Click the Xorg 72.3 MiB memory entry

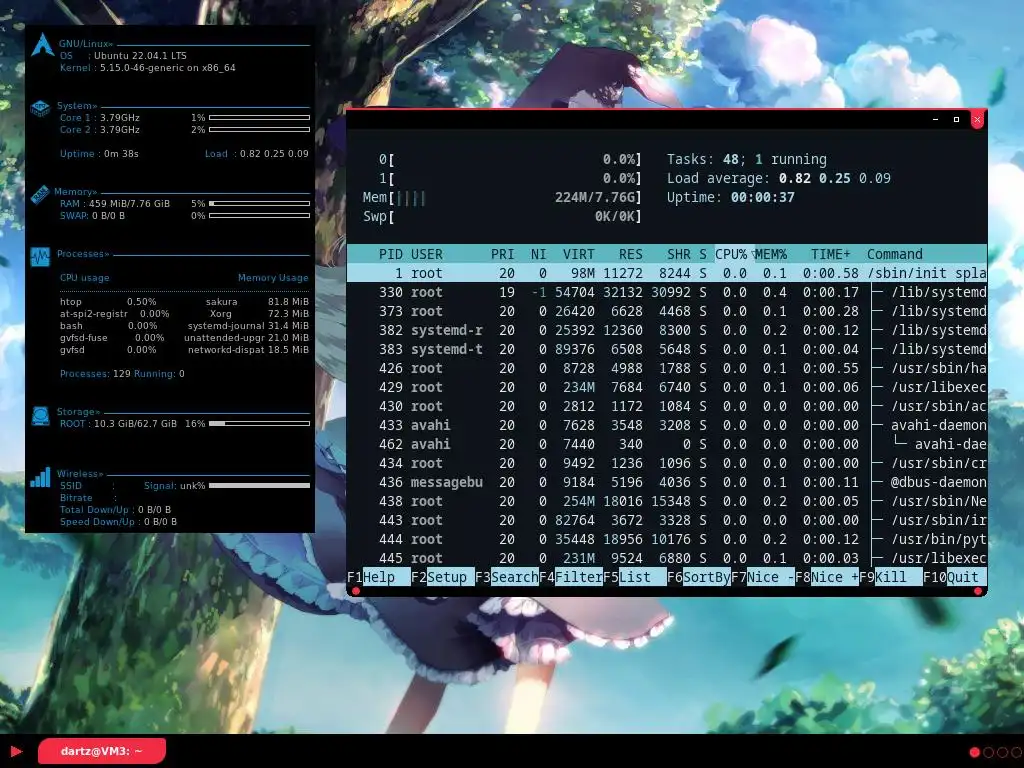coord(259,313)
